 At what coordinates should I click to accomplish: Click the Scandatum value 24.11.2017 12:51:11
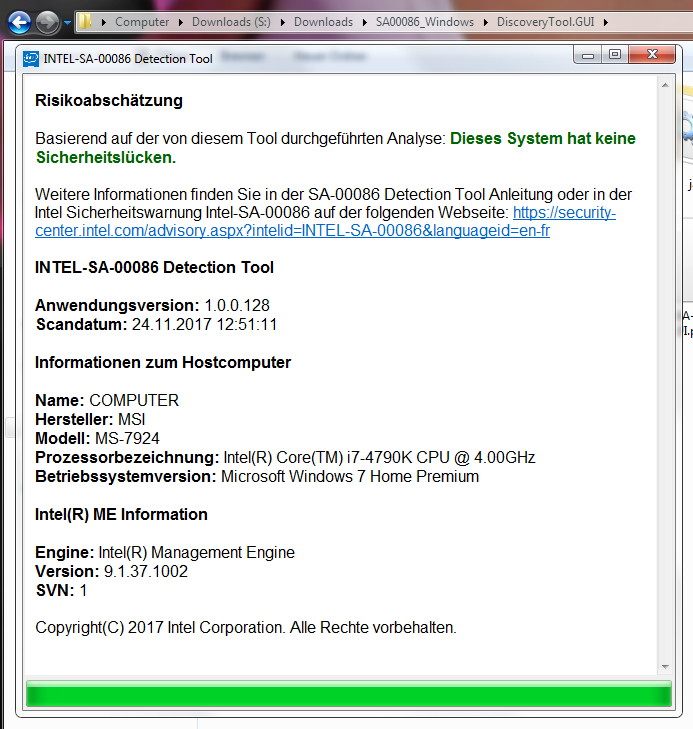[x=205, y=325]
